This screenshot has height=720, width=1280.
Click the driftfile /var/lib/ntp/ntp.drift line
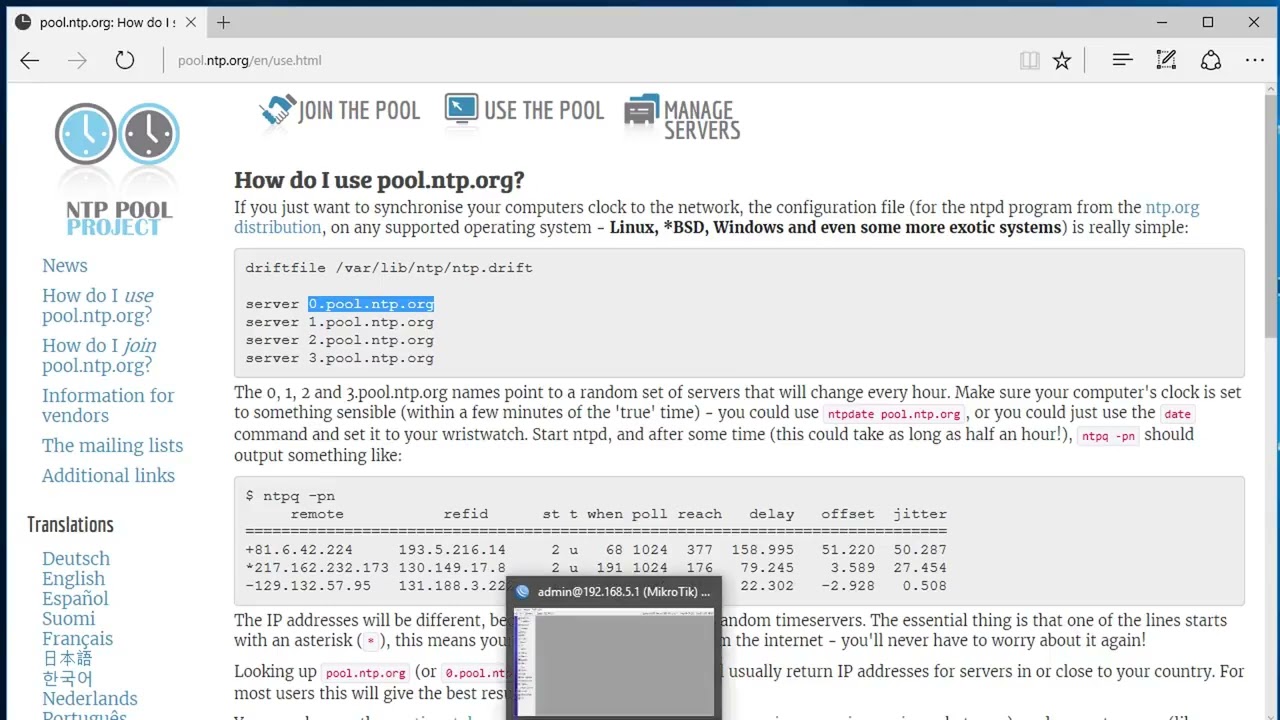389,268
